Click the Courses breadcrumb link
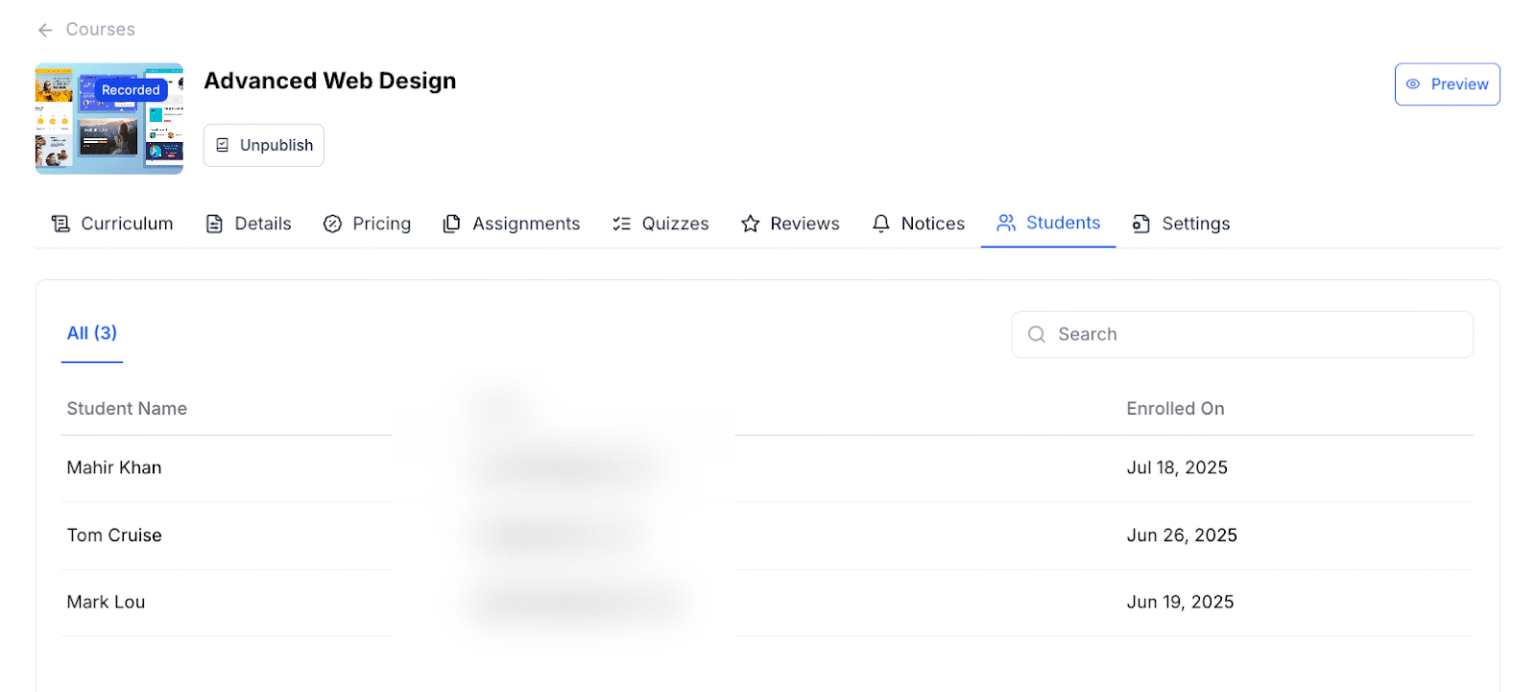This screenshot has width=1536, height=692. [100, 29]
